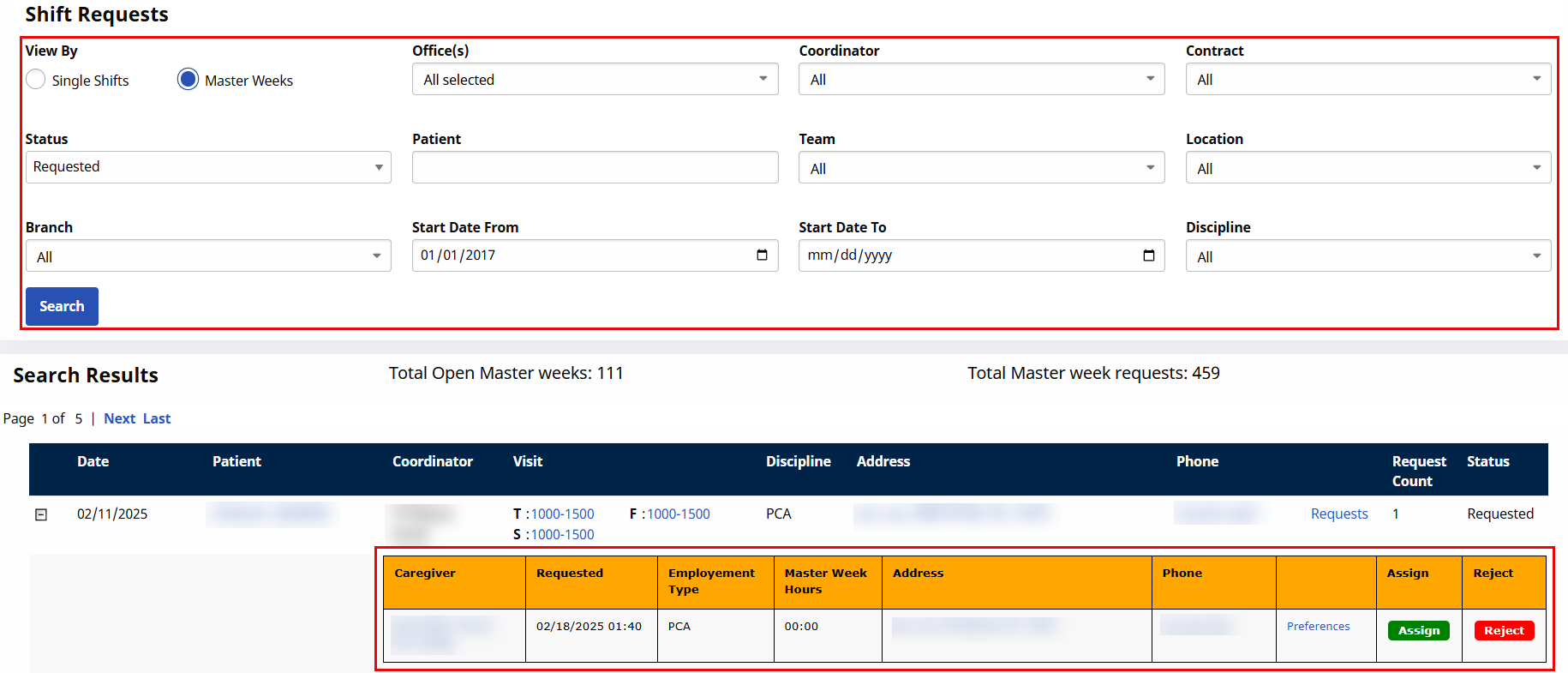The width and height of the screenshot is (1568, 673).
Task: Expand the Coordinator dropdown
Action: click(x=981, y=80)
